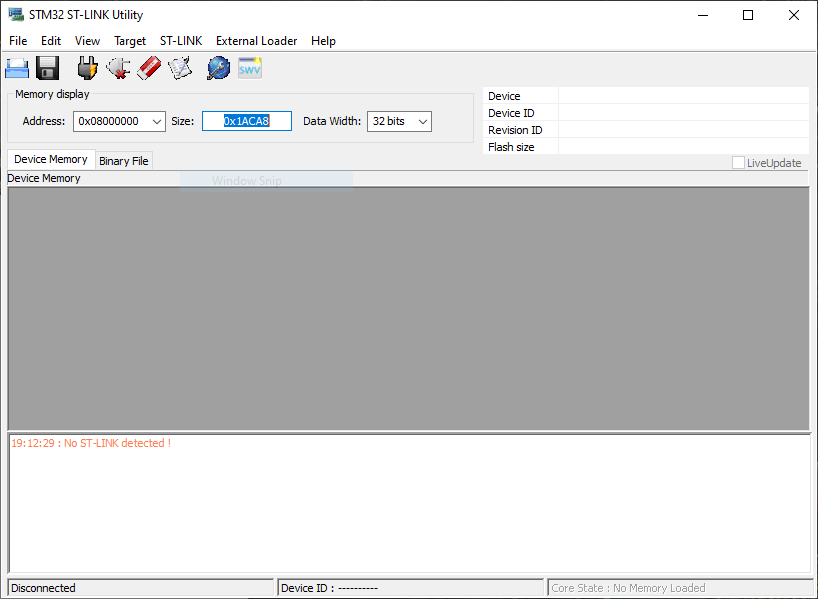Connect to the target plug icon
818x599 pixels.
[x=88, y=68]
